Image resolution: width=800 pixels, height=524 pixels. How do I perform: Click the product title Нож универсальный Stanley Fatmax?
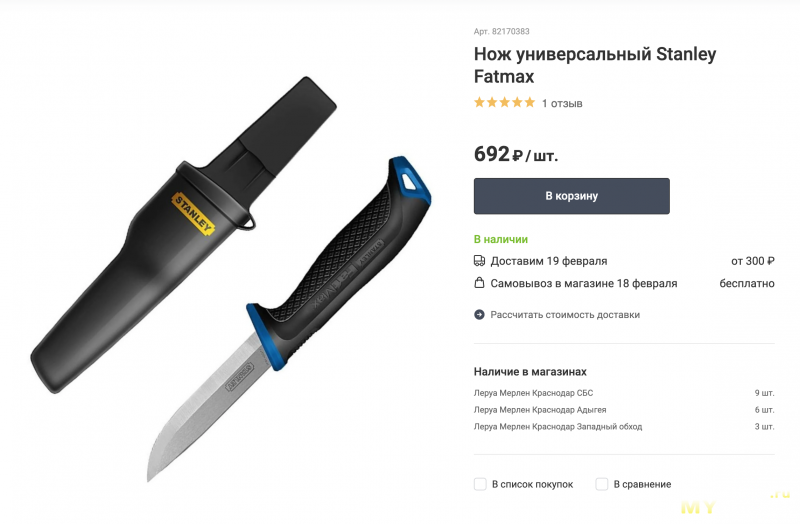click(x=595, y=65)
